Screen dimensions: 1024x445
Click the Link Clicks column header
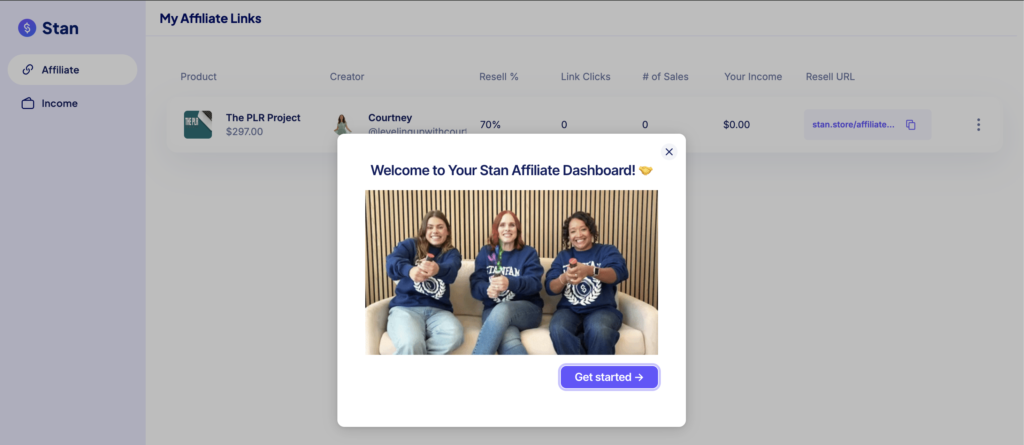[585, 77]
